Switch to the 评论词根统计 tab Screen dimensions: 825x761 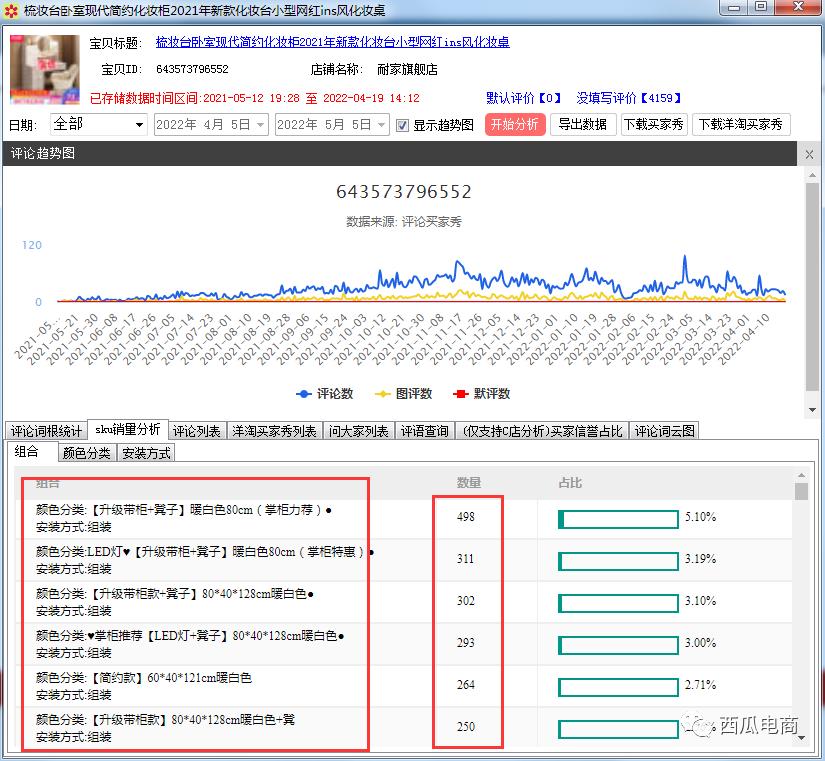tap(46, 431)
